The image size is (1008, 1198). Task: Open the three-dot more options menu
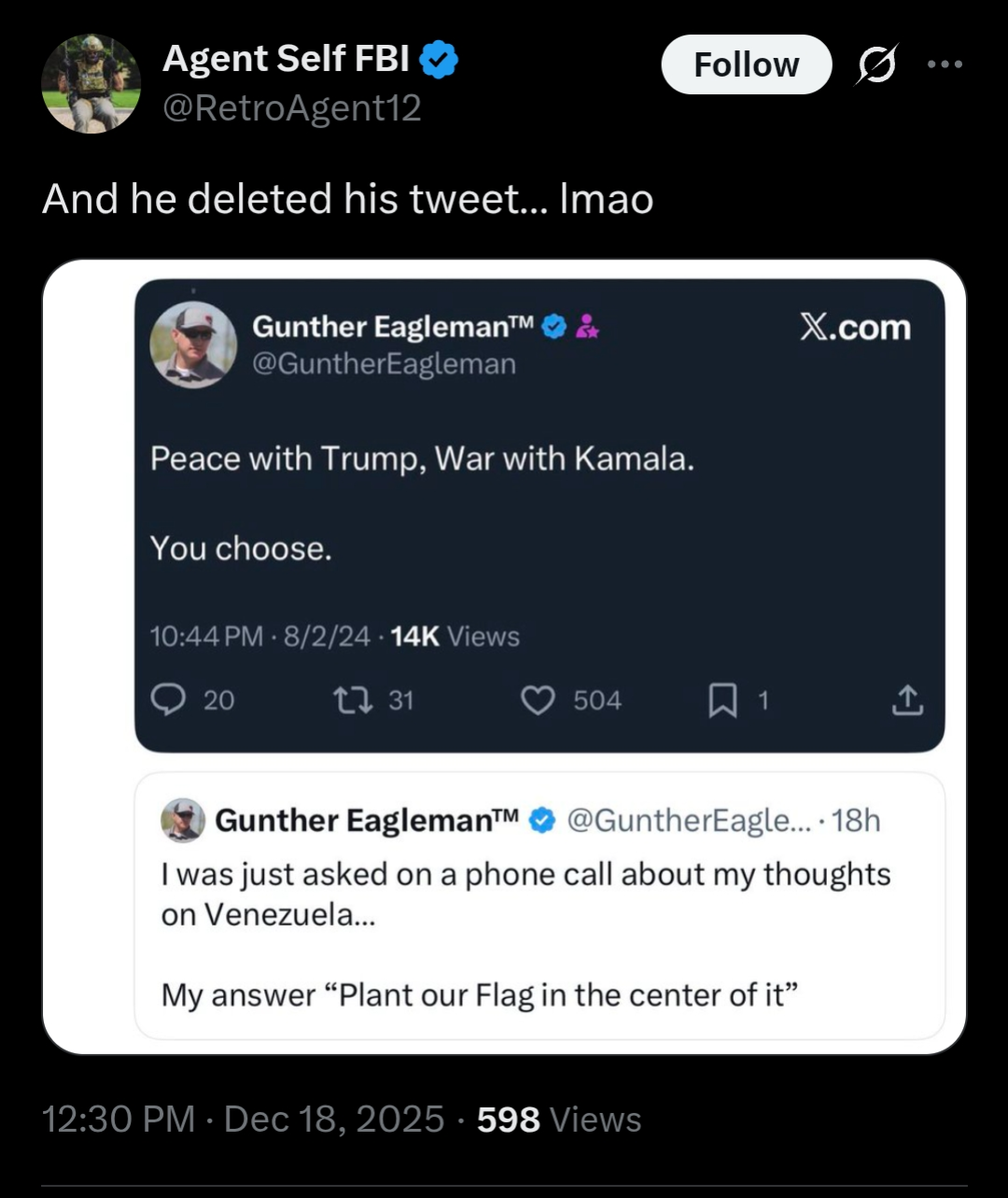tap(945, 64)
